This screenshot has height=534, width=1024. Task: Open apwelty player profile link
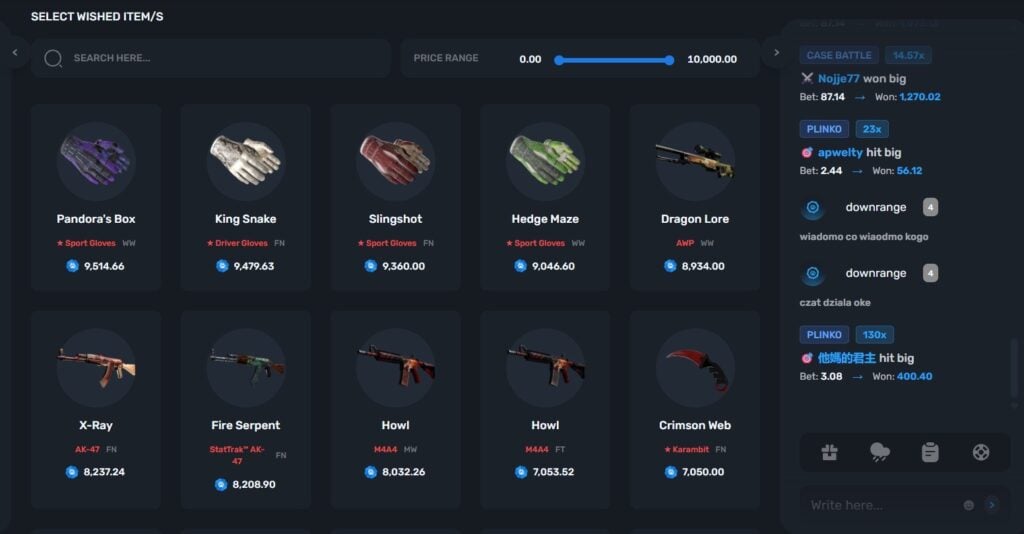[840, 152]
